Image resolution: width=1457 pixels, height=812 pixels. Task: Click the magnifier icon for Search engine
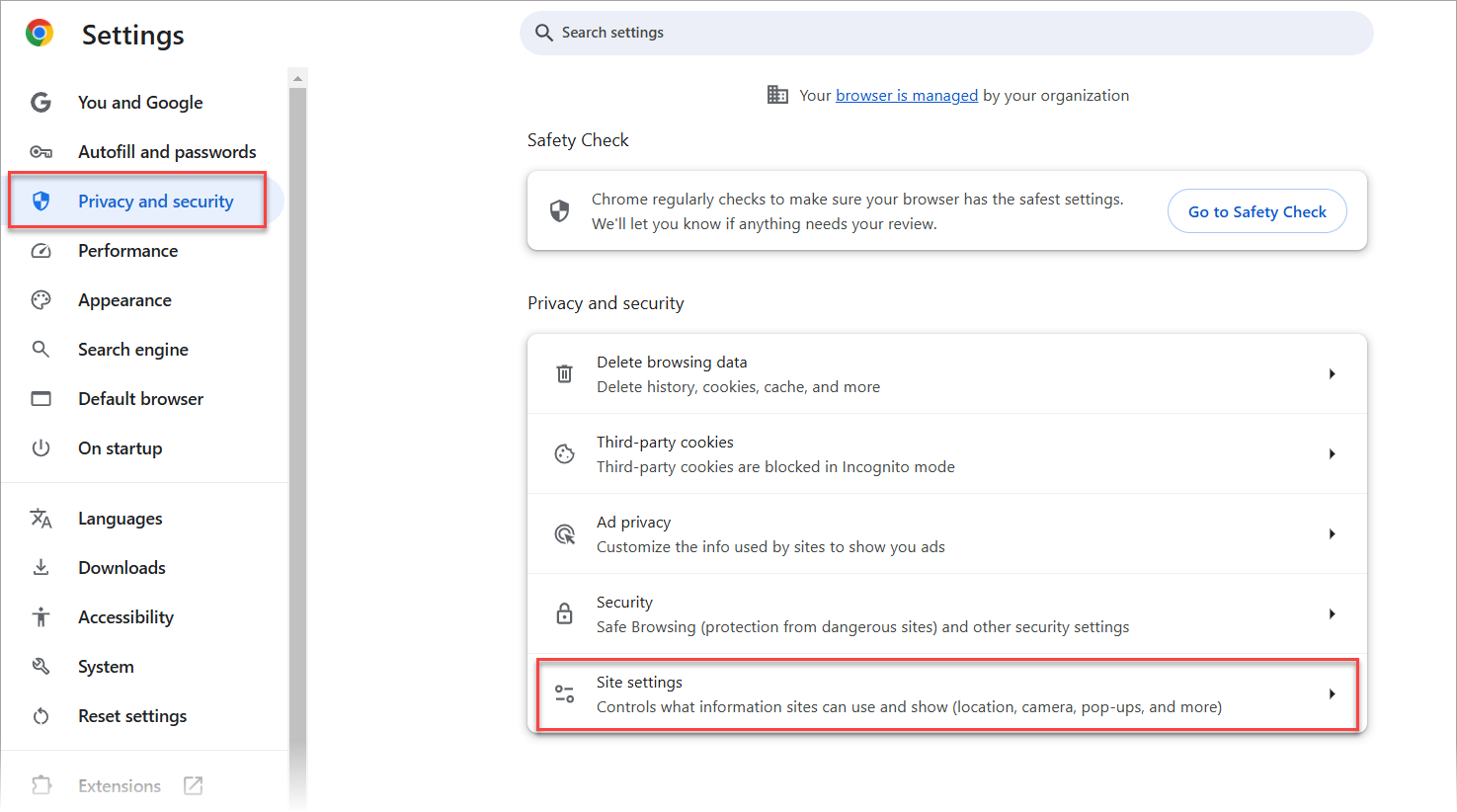point(40,350)
